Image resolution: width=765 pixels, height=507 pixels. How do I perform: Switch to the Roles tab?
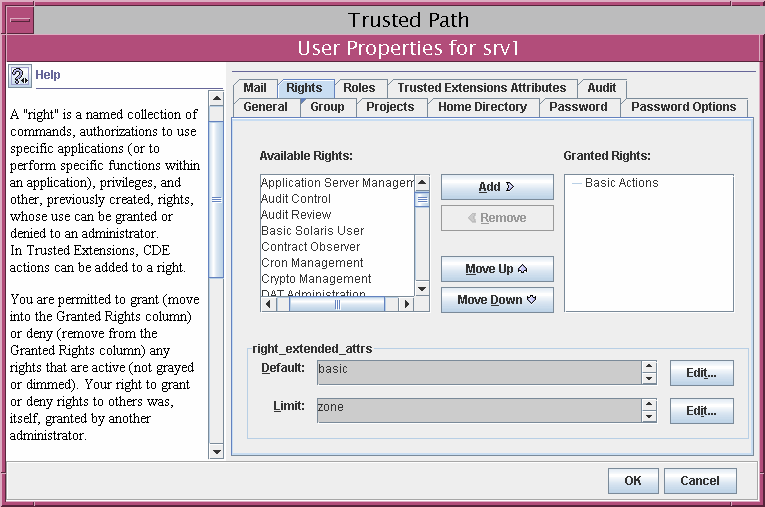359,88
